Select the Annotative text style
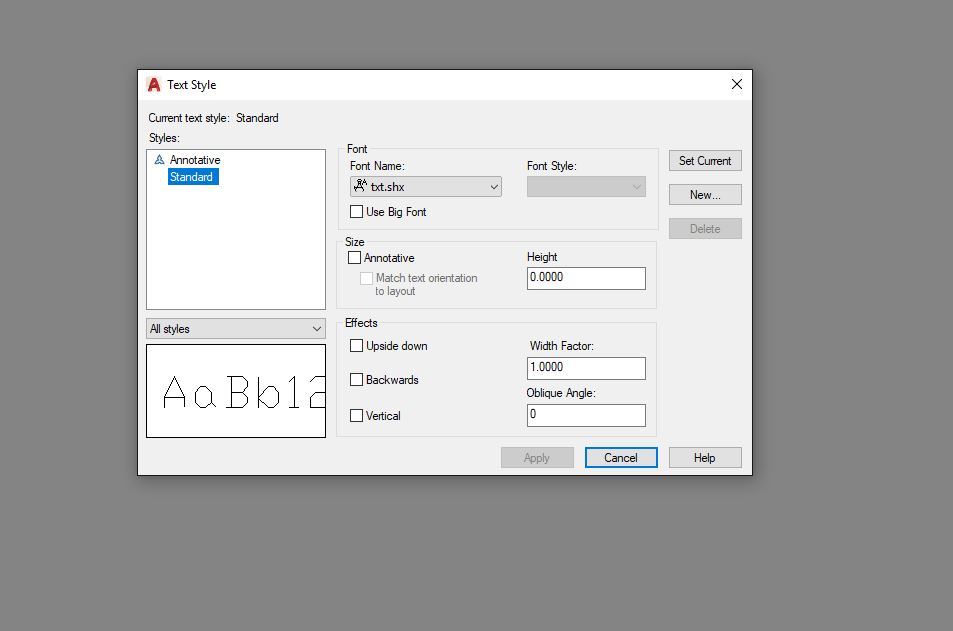953x631 pixels. (x=194, y=160)
